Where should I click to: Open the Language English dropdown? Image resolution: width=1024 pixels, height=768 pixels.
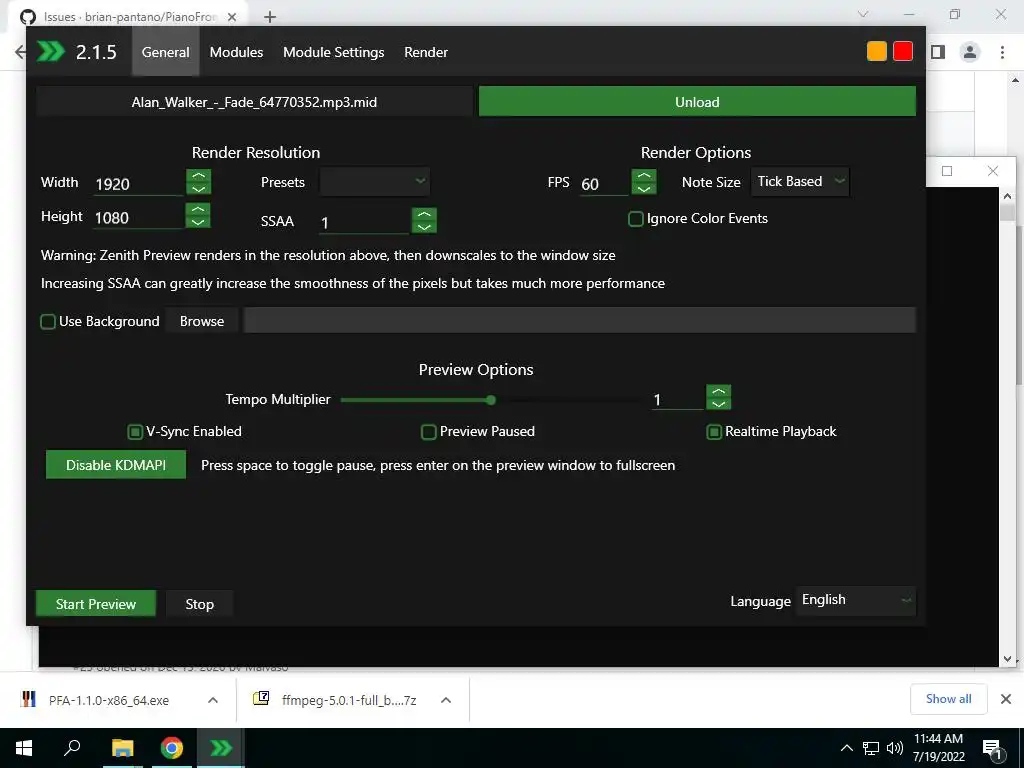[x=856, y=600]
